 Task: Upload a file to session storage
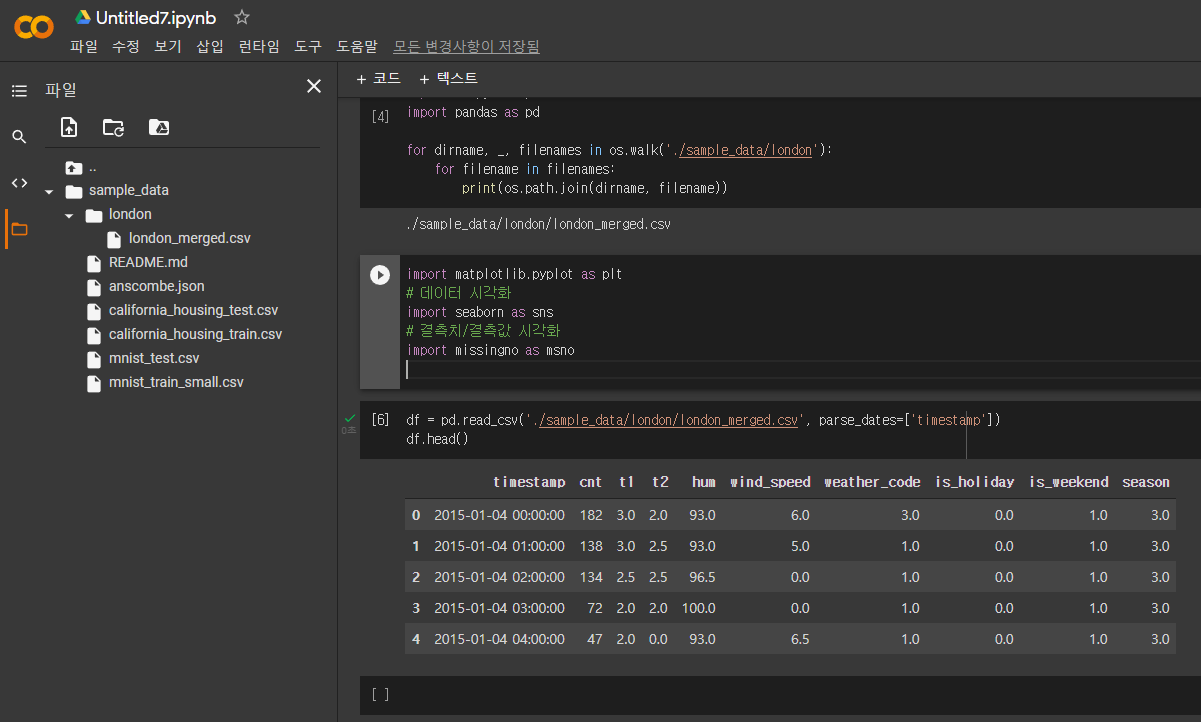pyautogui.click(x=68, y=127)
